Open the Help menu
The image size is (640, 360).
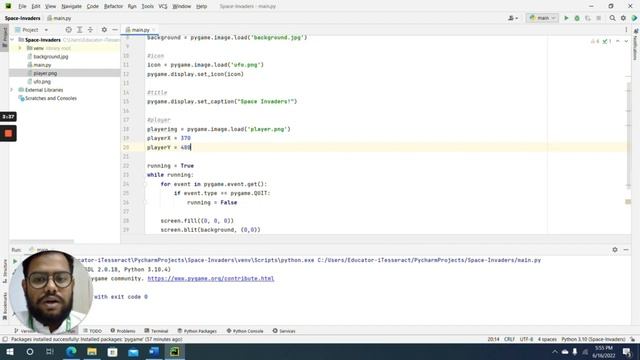pos(201,6)
